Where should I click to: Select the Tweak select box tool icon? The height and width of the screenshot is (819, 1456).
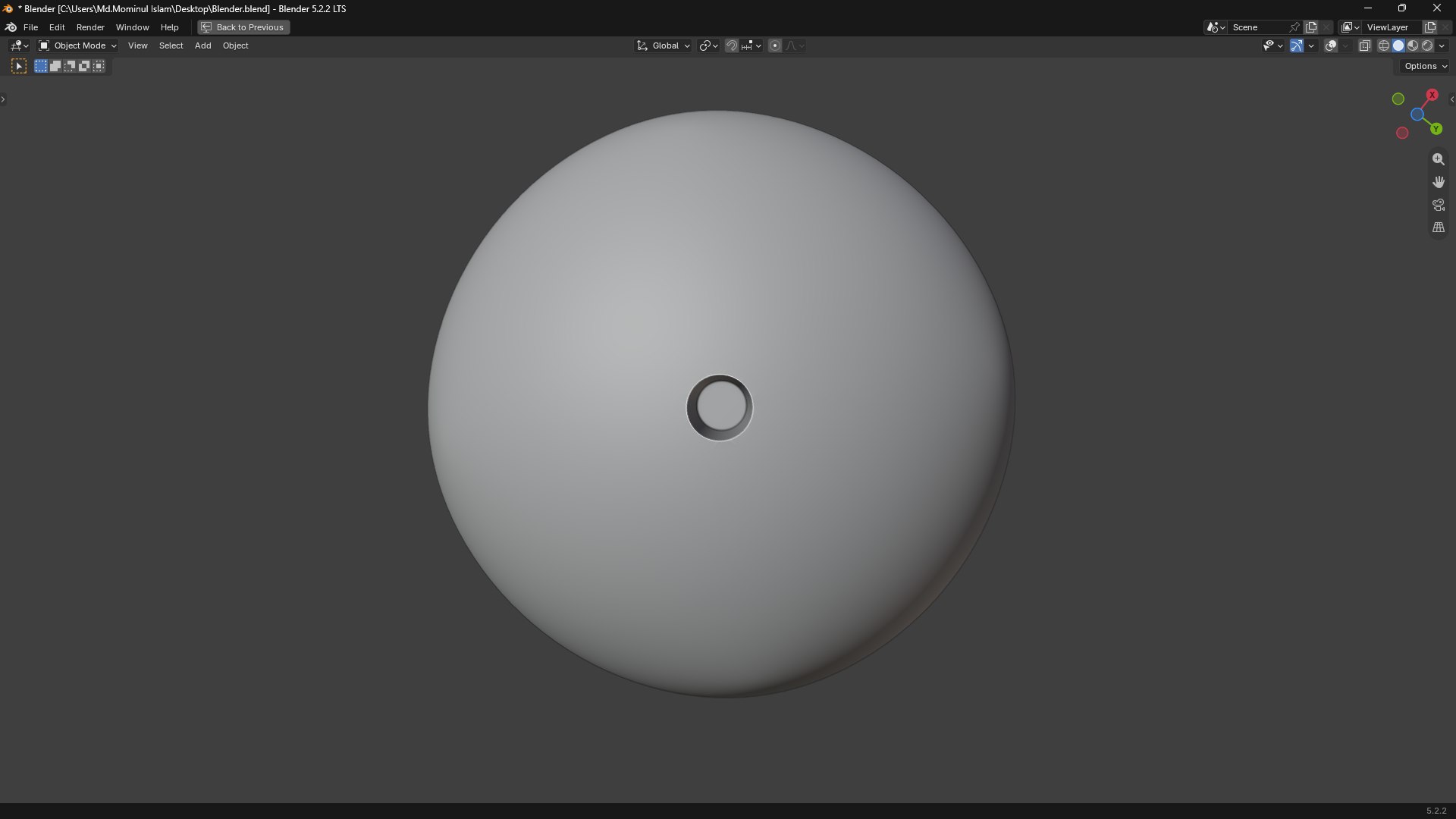[x=19, y=67]
